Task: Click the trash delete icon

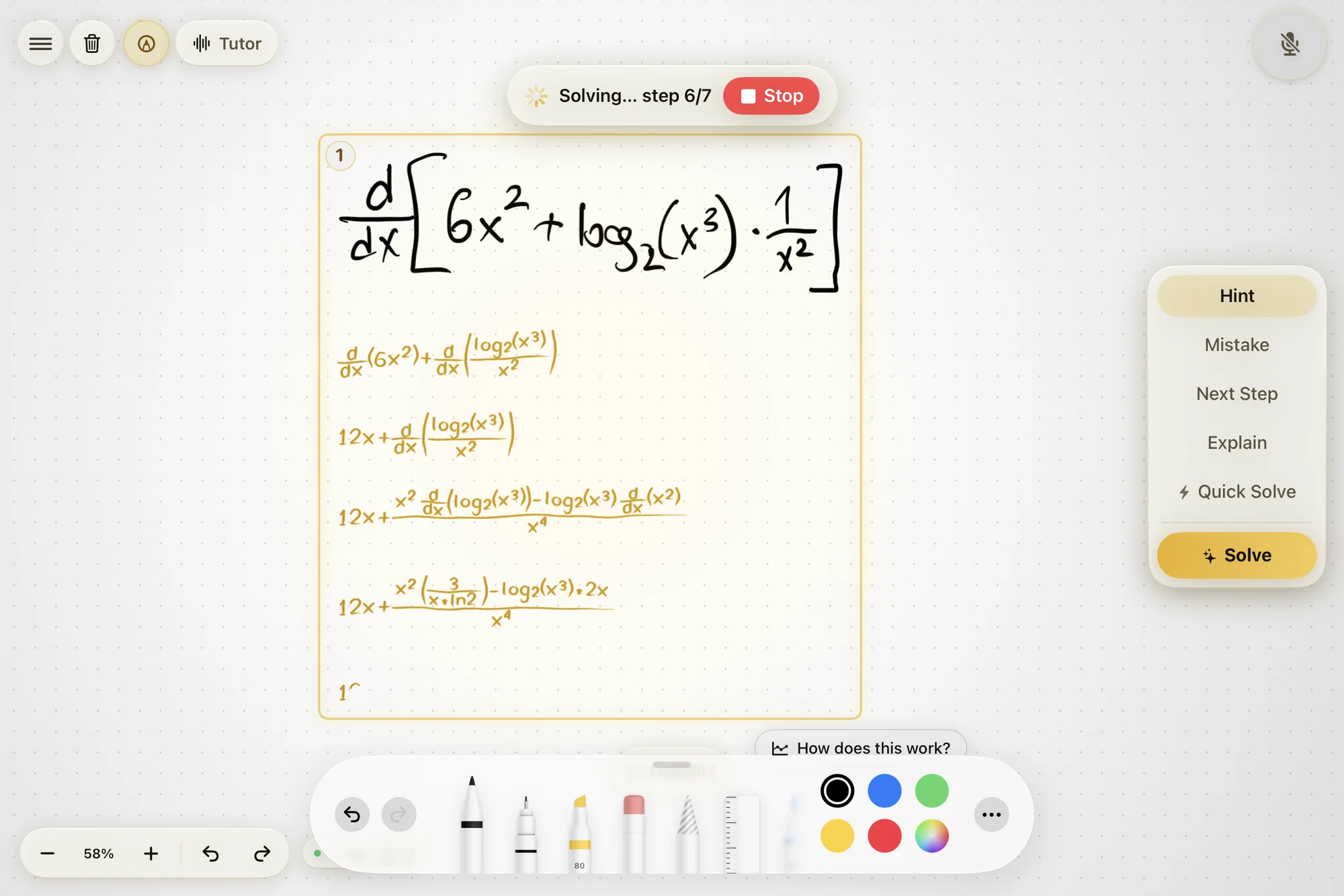Action: pyautogui.click(x=92, y=44)
